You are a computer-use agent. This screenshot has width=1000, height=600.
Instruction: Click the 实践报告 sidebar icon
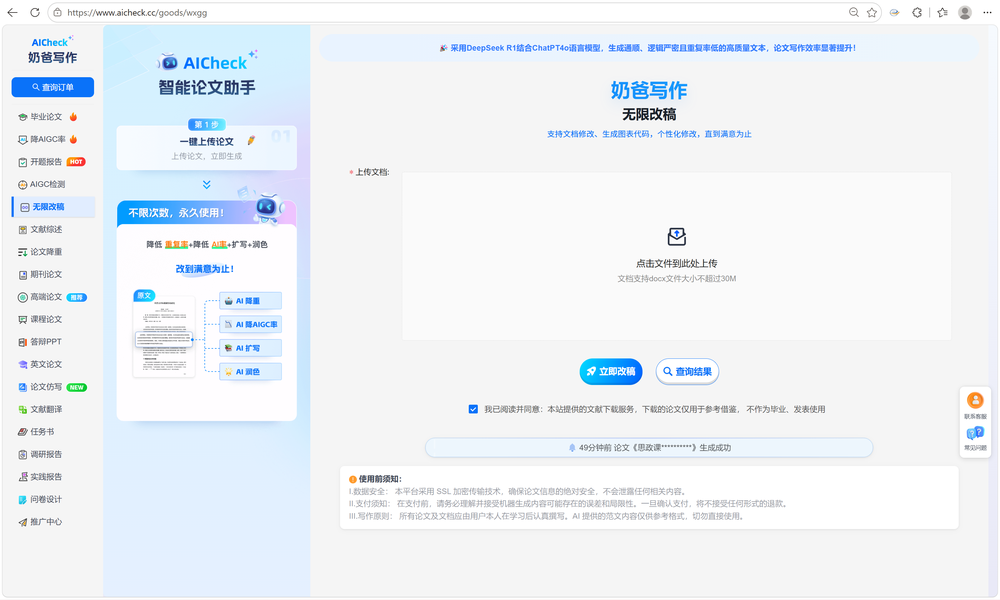coord(23,477)
